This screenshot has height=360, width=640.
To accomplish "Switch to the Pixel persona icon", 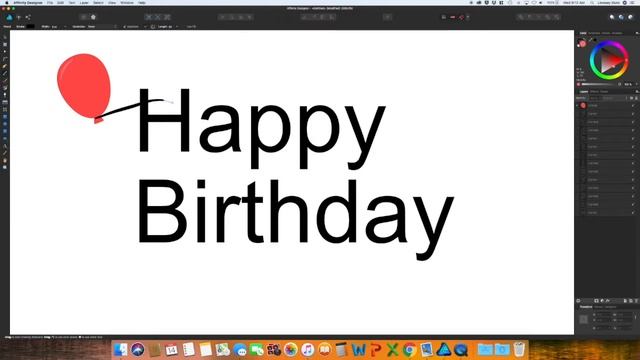I will (19, 17).
